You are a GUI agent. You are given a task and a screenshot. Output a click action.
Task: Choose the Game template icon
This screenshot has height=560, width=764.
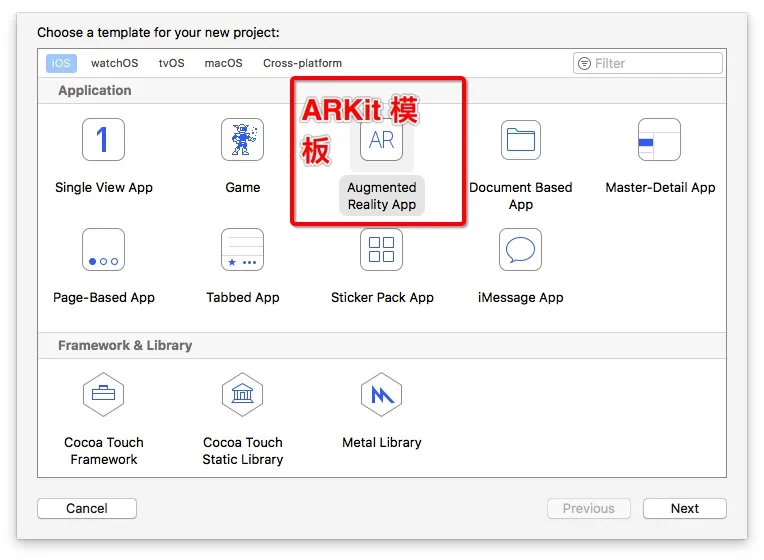click(x=242, y=140)
